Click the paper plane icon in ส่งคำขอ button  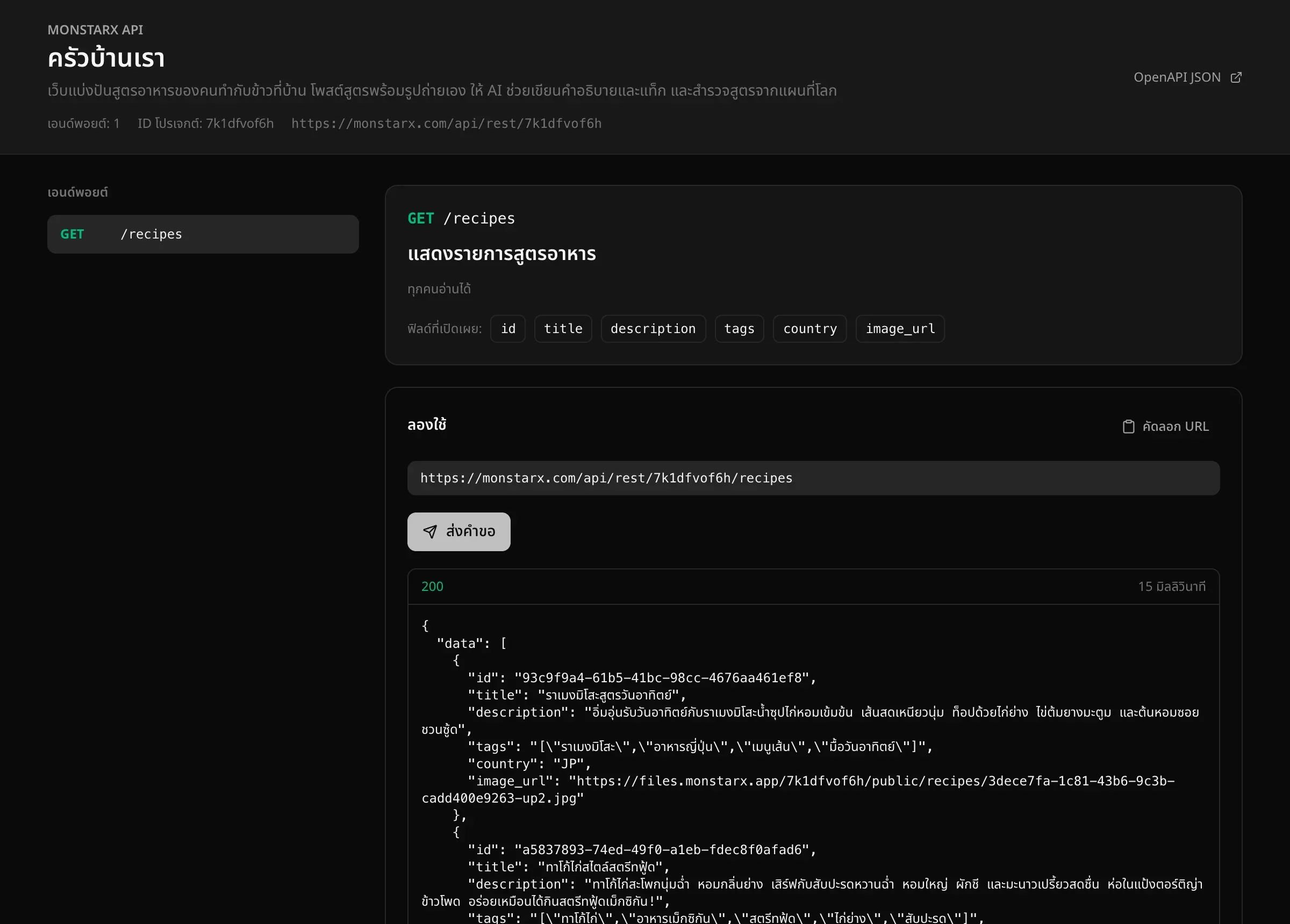click(430, 532)
